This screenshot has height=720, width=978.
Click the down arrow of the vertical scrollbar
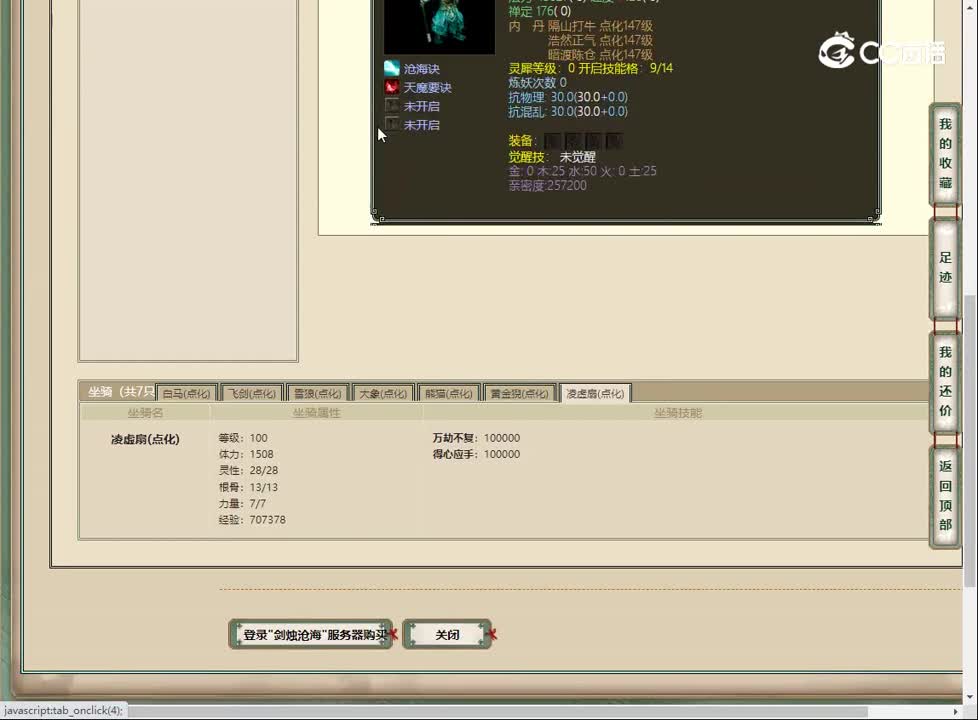coord(969,697)
